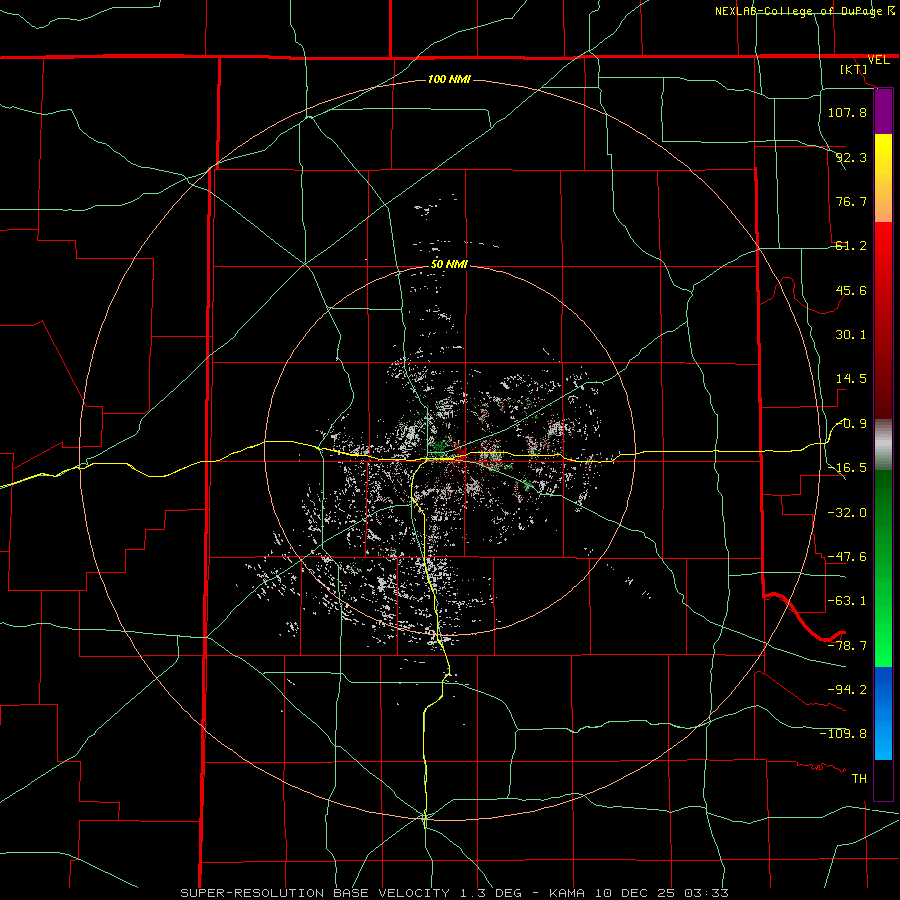Click the 107.8 velocity scale value
900x900 pixels.
click(x=847, y=112)
